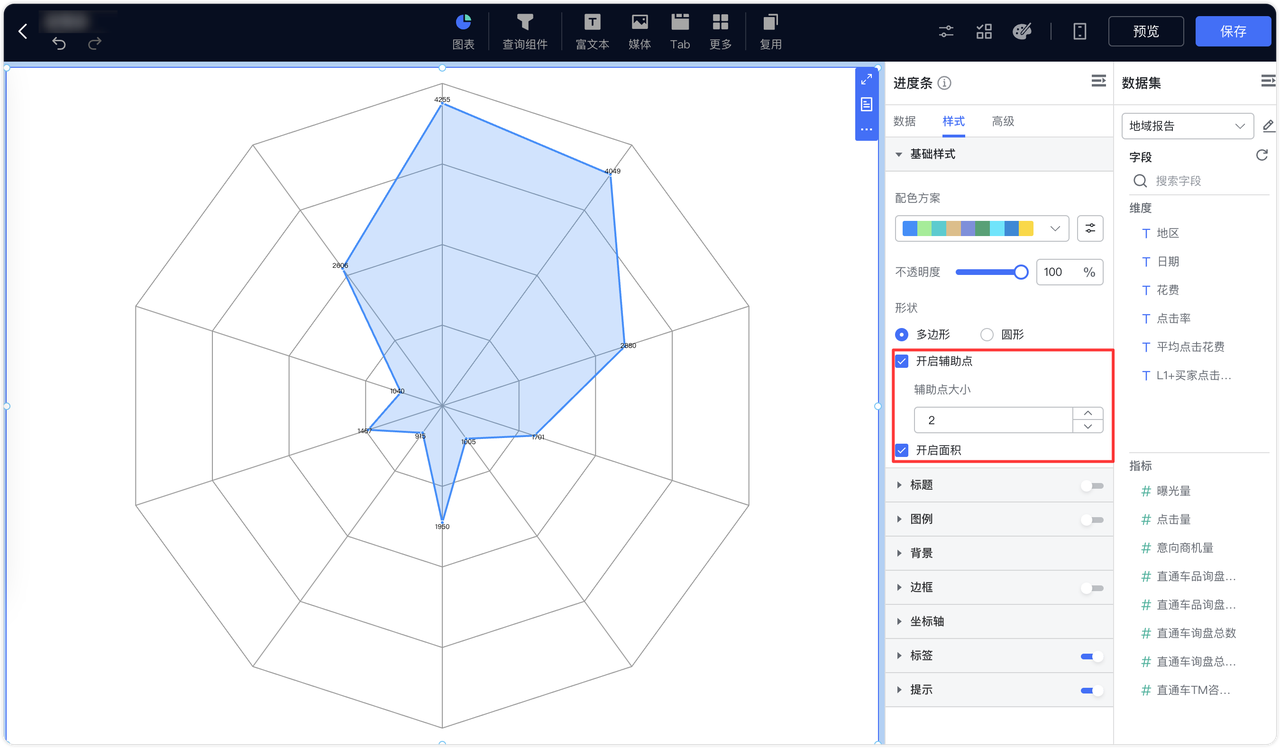1280x748 pixels.
Task: Click the 不透明度 slider handle
Action: pyautogui.click(x=1021, y=272)
